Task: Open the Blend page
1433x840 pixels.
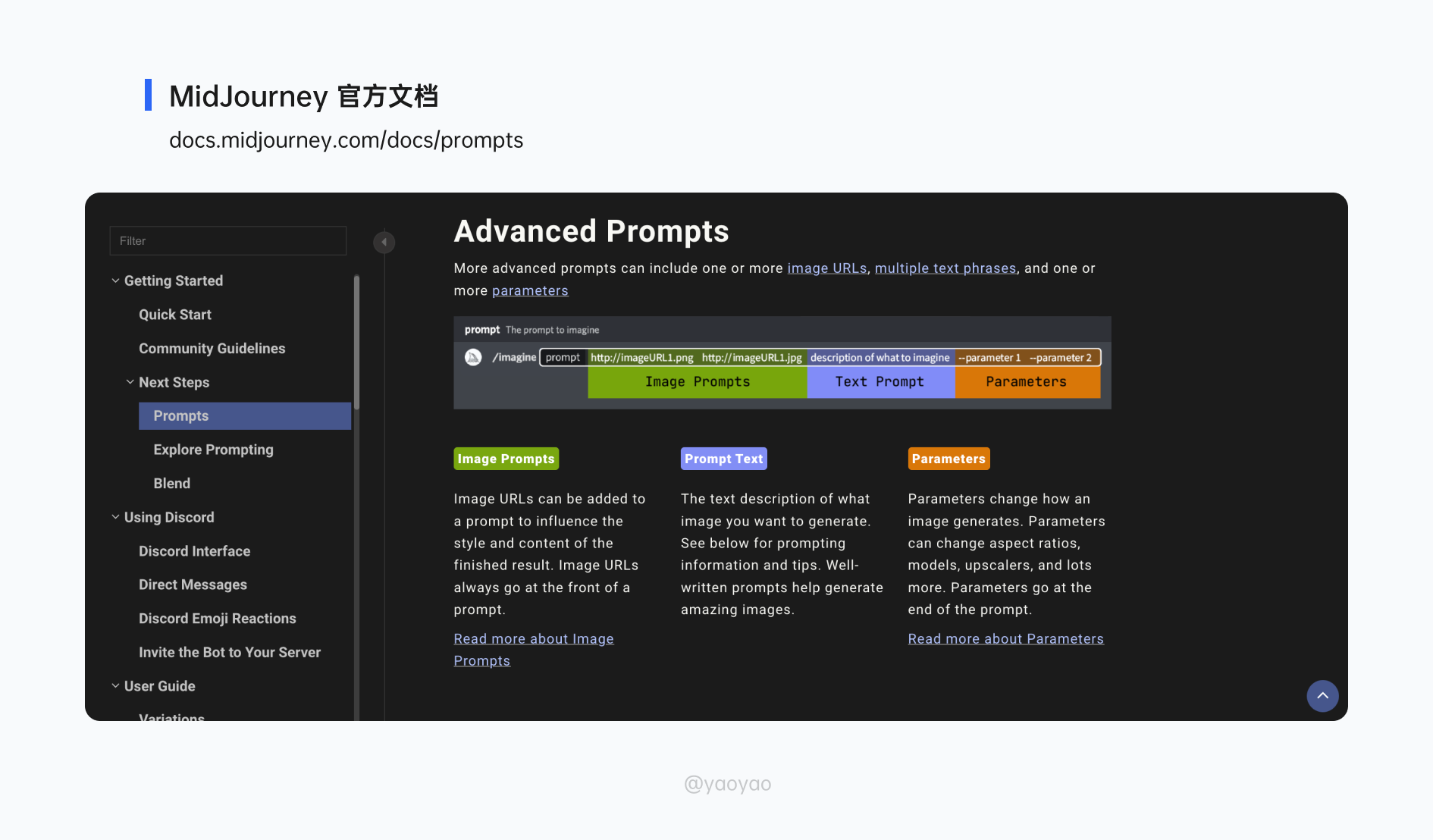Action: pyautogui.click(x=171, y=484)
